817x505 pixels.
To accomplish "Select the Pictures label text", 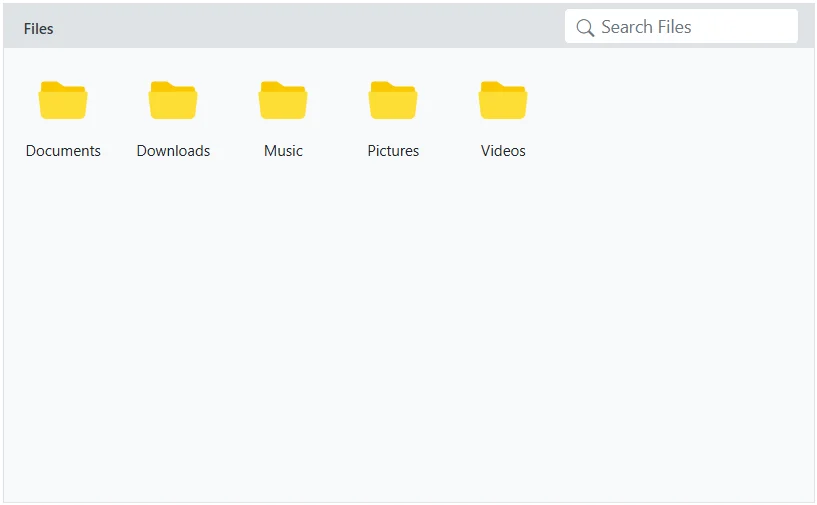I will [393, 151].
